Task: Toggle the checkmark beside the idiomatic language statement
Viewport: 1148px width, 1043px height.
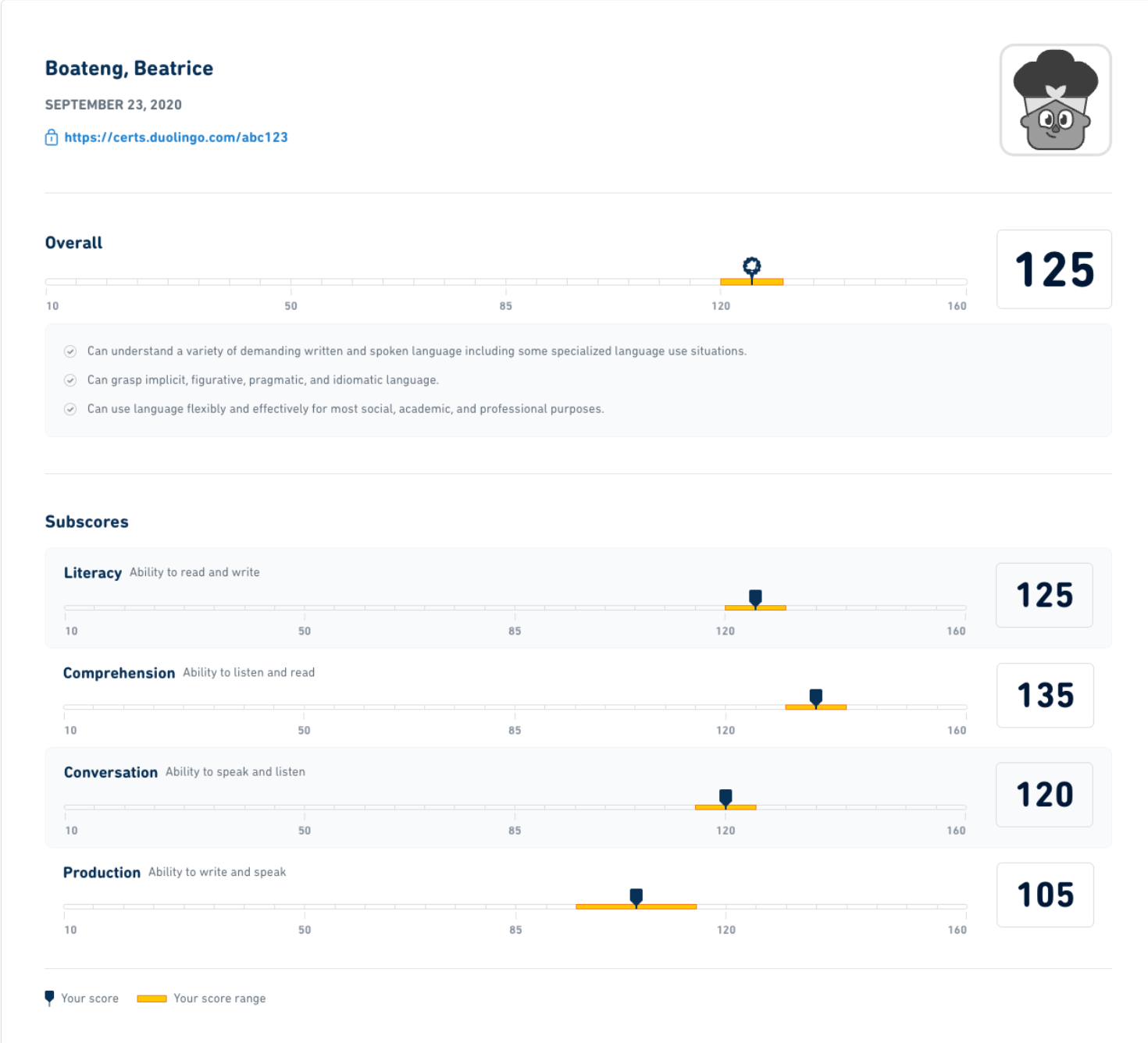Action: click(70, 380)
